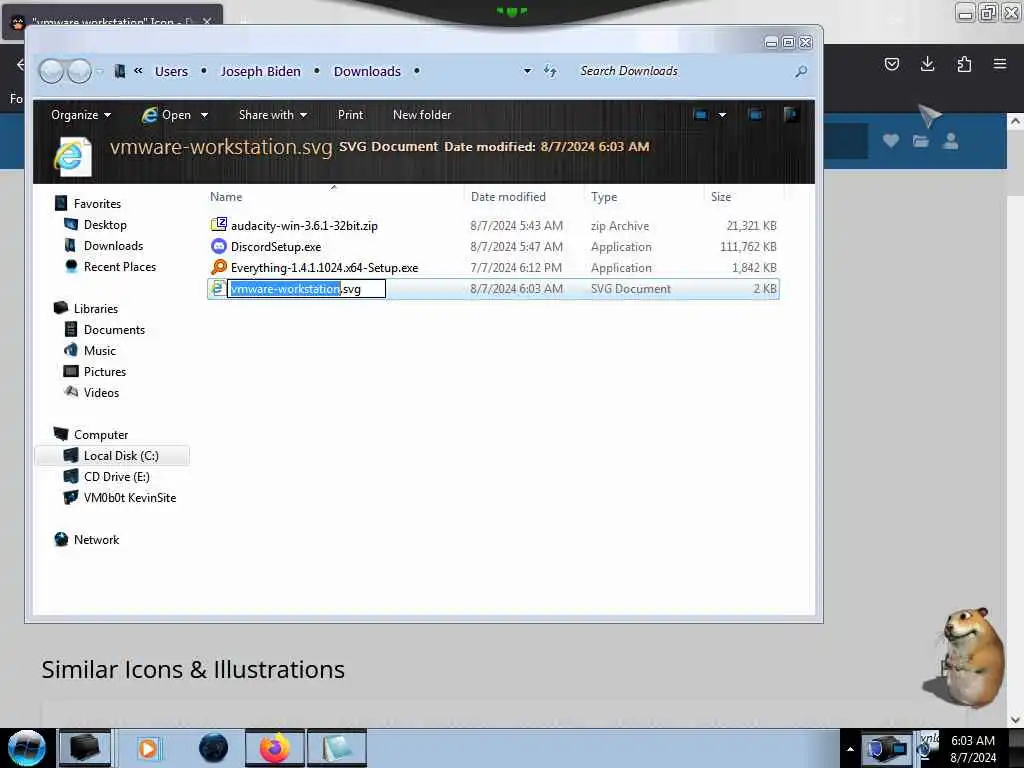
Task: Click the change view icon
Action: click(700, 115)
